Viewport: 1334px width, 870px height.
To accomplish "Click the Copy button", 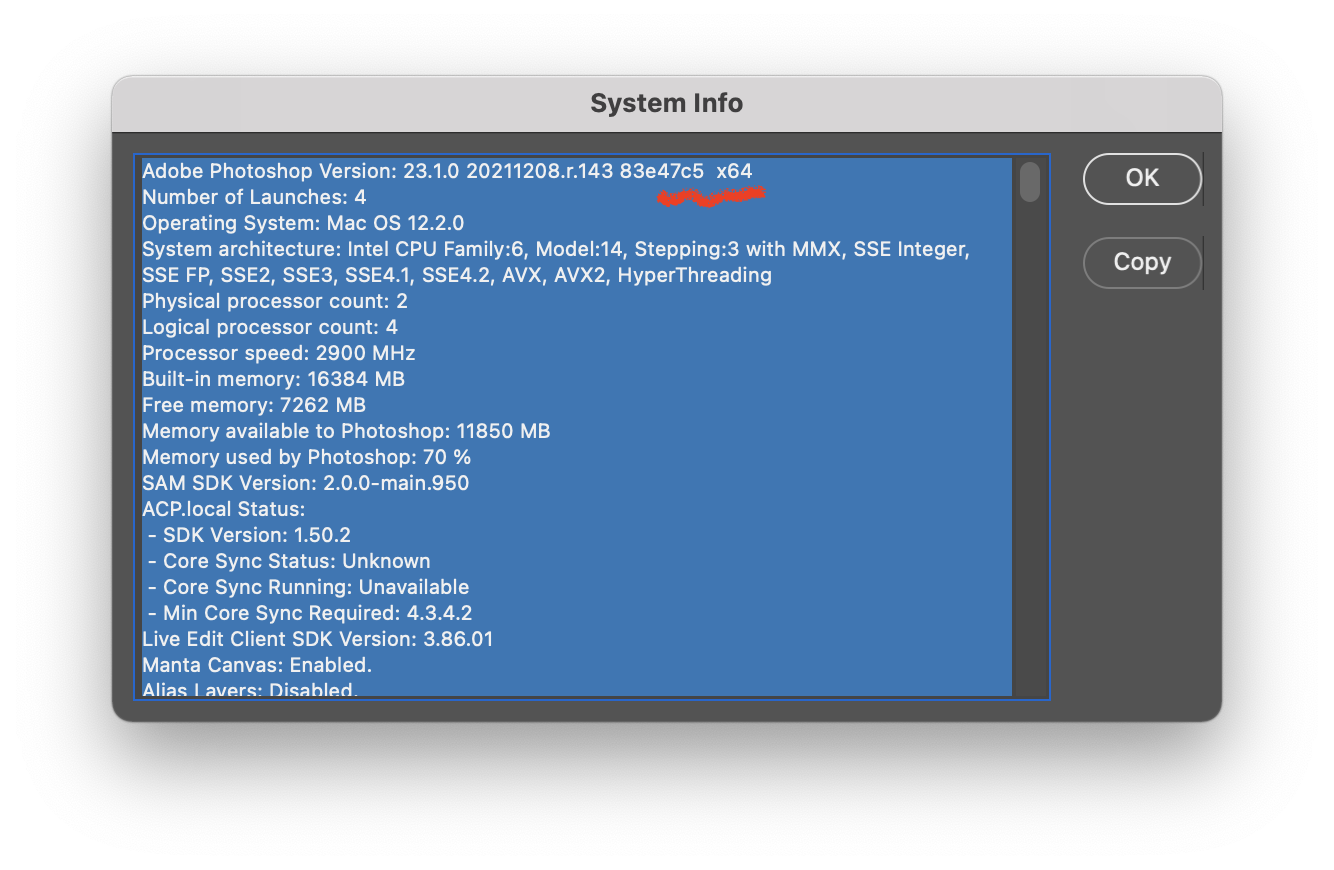I will click(1142, 263).
